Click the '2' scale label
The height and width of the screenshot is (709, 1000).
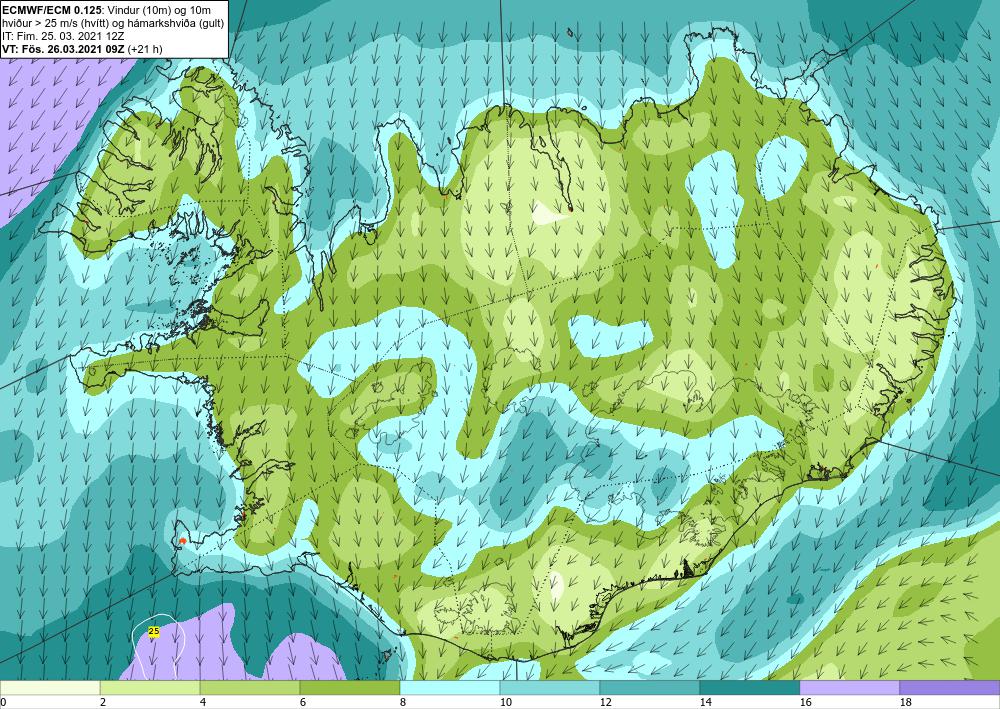pos(103,703)
